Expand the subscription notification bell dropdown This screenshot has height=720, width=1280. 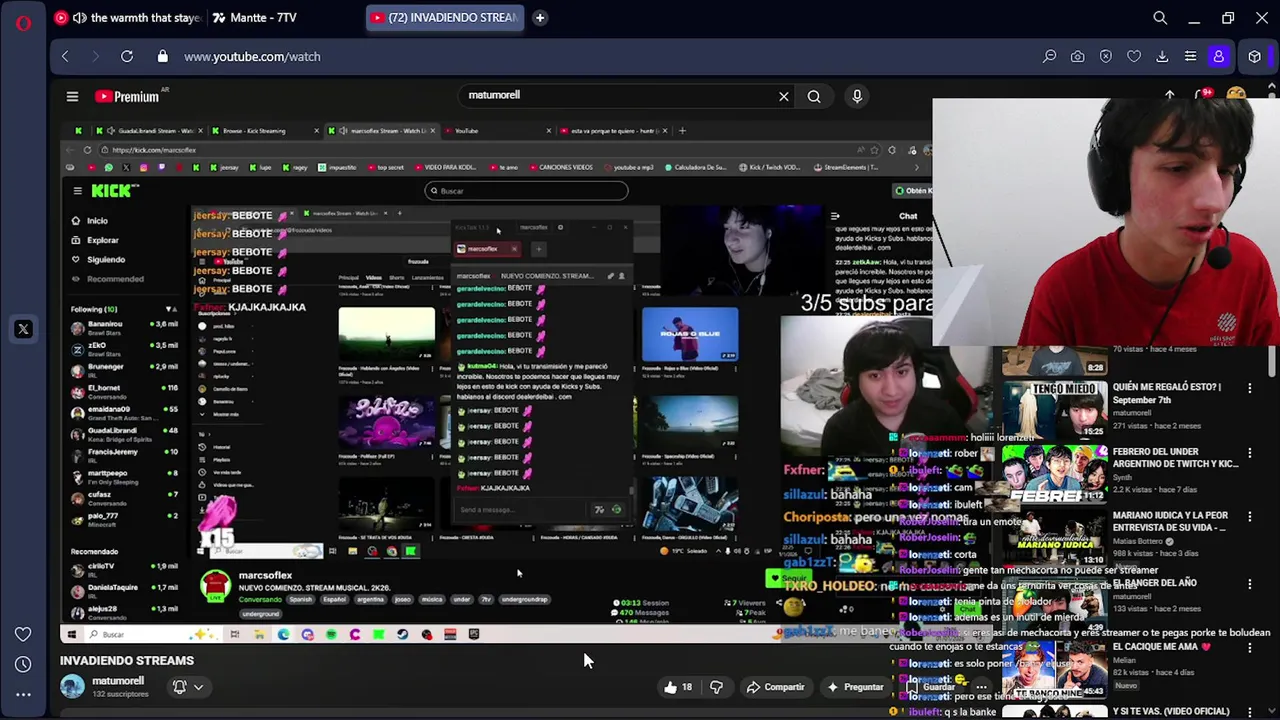188,687
